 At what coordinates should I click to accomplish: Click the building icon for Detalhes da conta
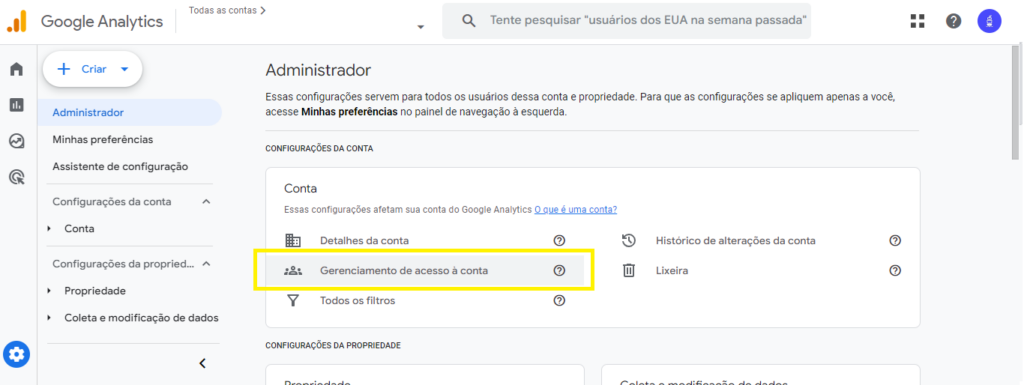point(293,240)
